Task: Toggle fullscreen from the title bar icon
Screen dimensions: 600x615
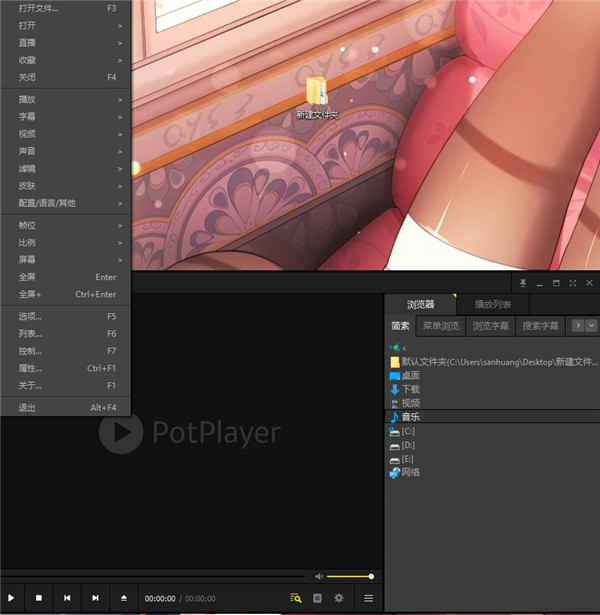Action: (573, 283)
